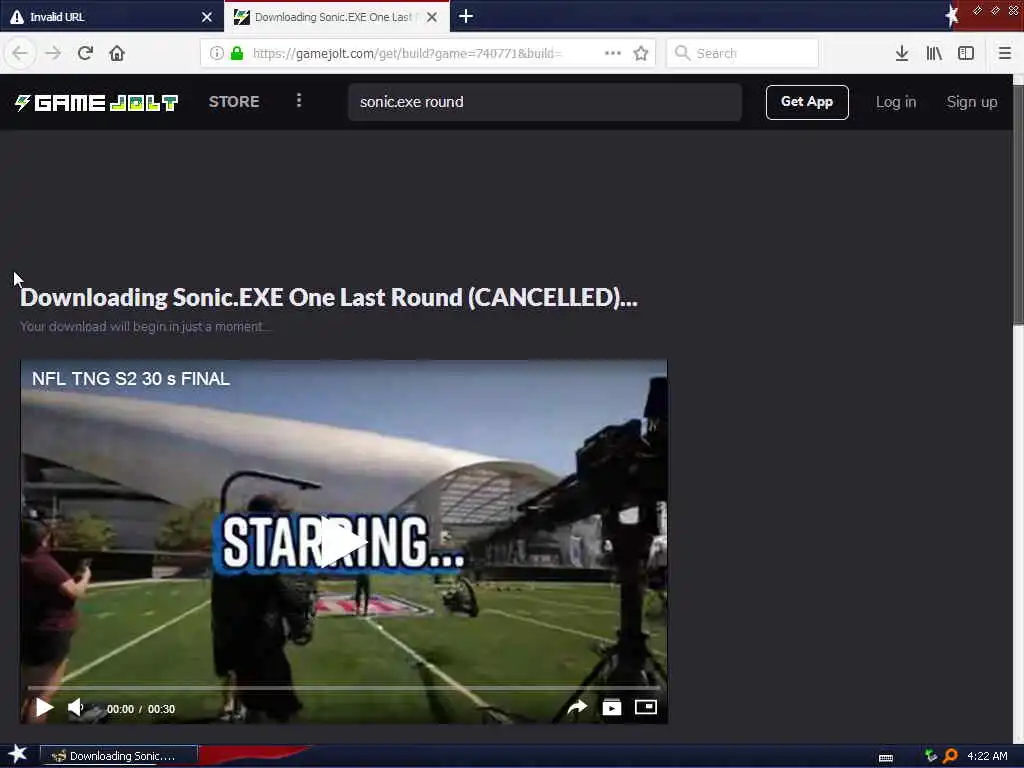Select Downloading Sonic taskbar window button
Viewport: 1024px width, 768px height.
click(119, 756)
